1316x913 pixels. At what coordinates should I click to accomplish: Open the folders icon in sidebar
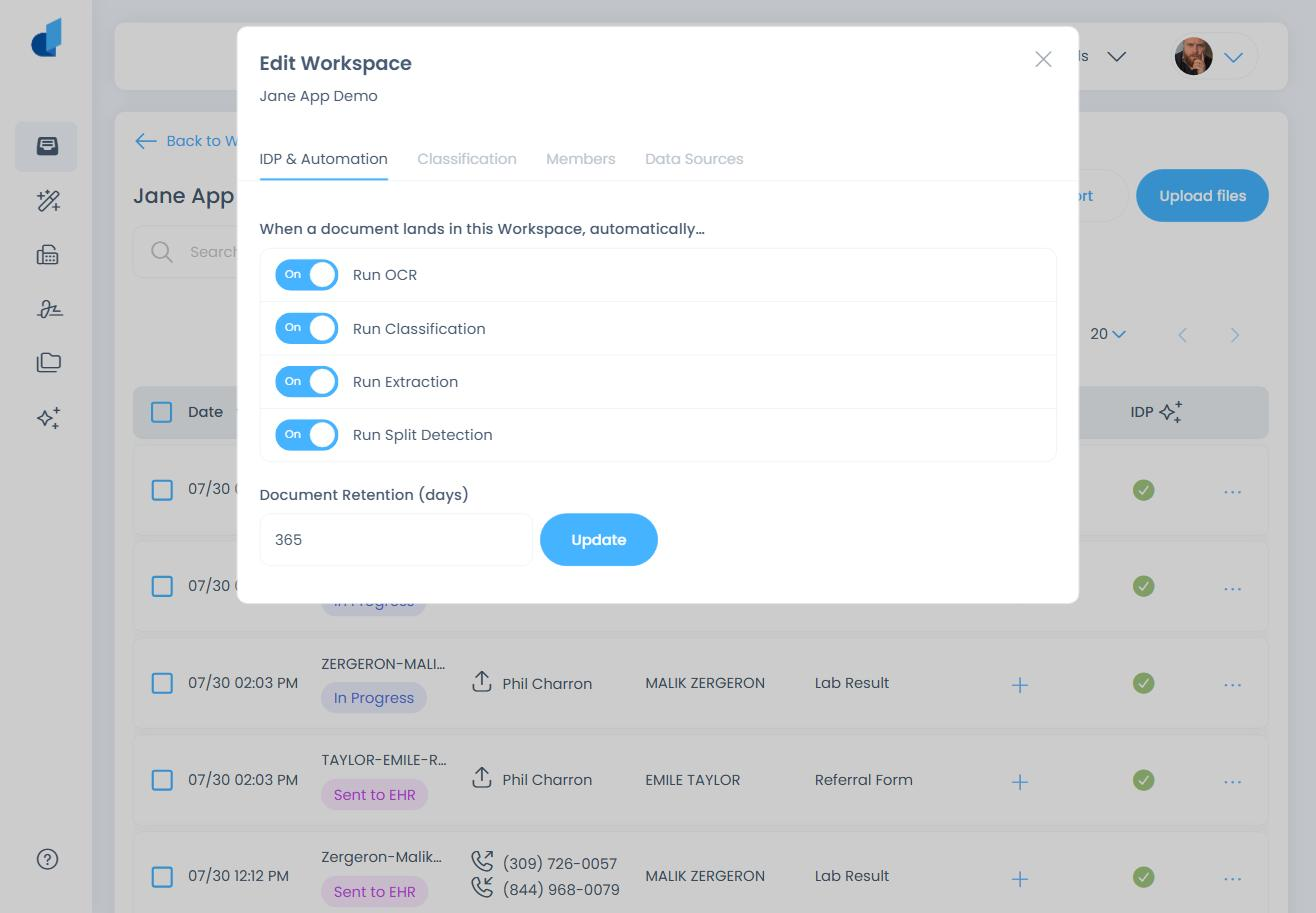48,362
